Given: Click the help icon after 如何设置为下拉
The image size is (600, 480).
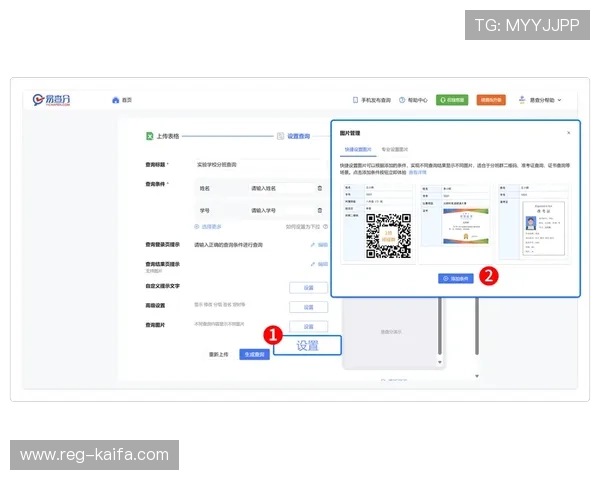Looking at the screenshot, I should (325, 227).
